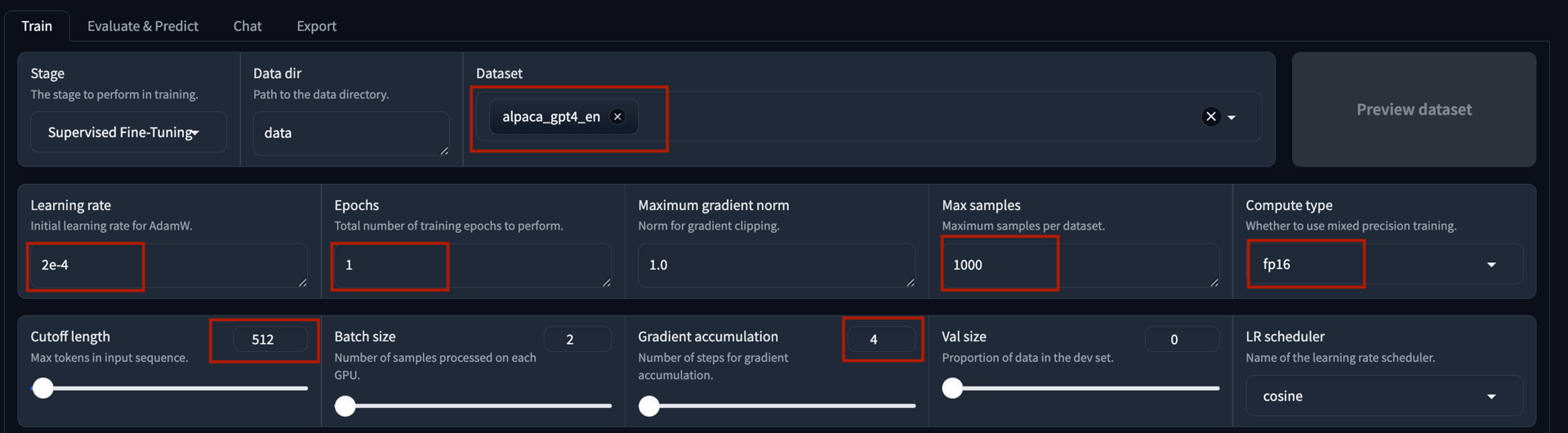Image resolution: width=1568 pixels, height=433 pixels.
Task: Click the Max samples input field
Action: [1079, 265]
